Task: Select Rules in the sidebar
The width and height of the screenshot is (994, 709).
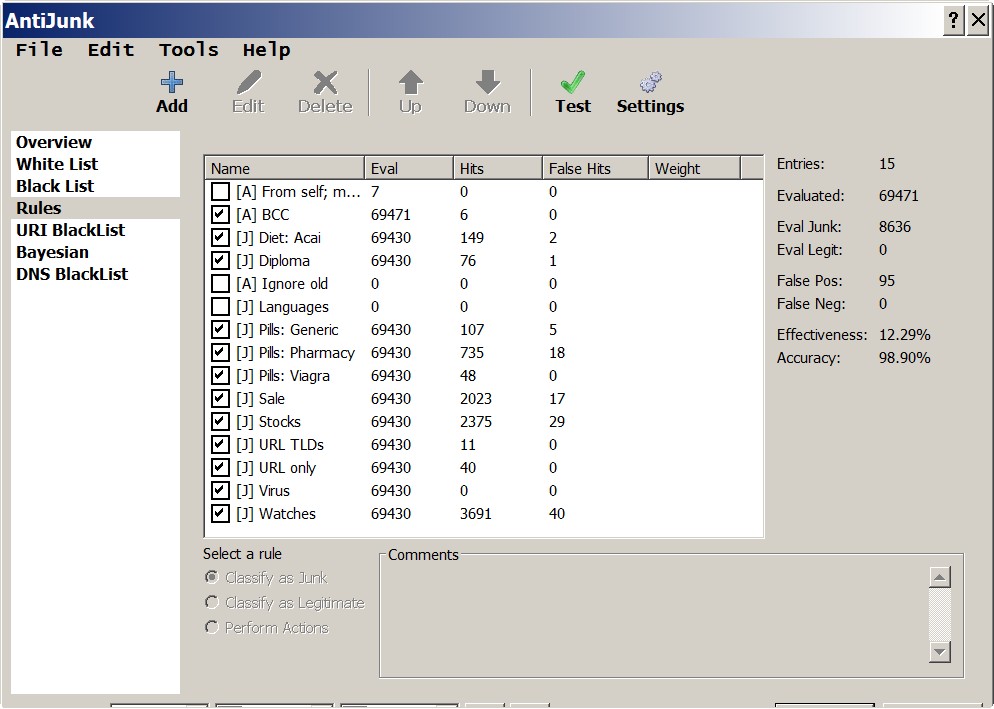Action: click(39, 208)
